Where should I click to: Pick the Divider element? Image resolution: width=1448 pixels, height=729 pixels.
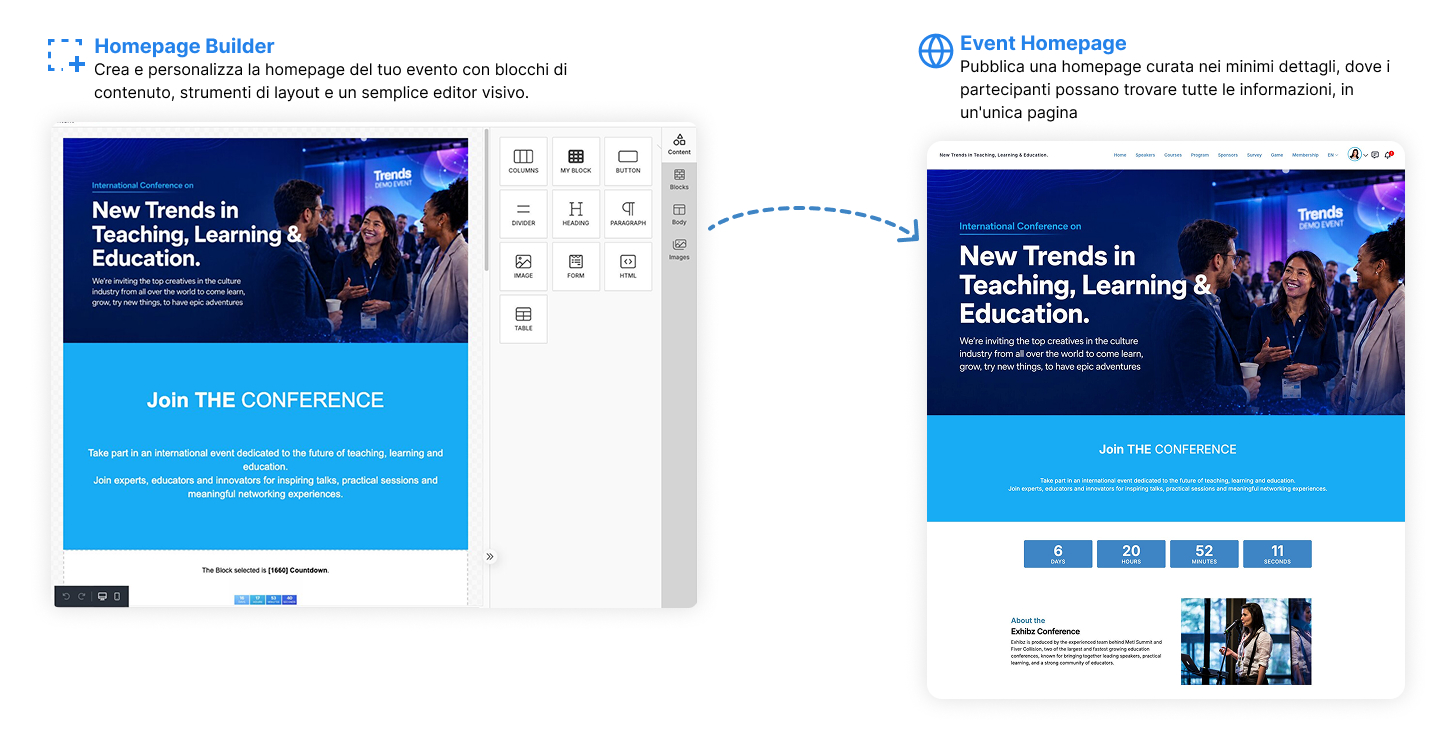(523, 214)
